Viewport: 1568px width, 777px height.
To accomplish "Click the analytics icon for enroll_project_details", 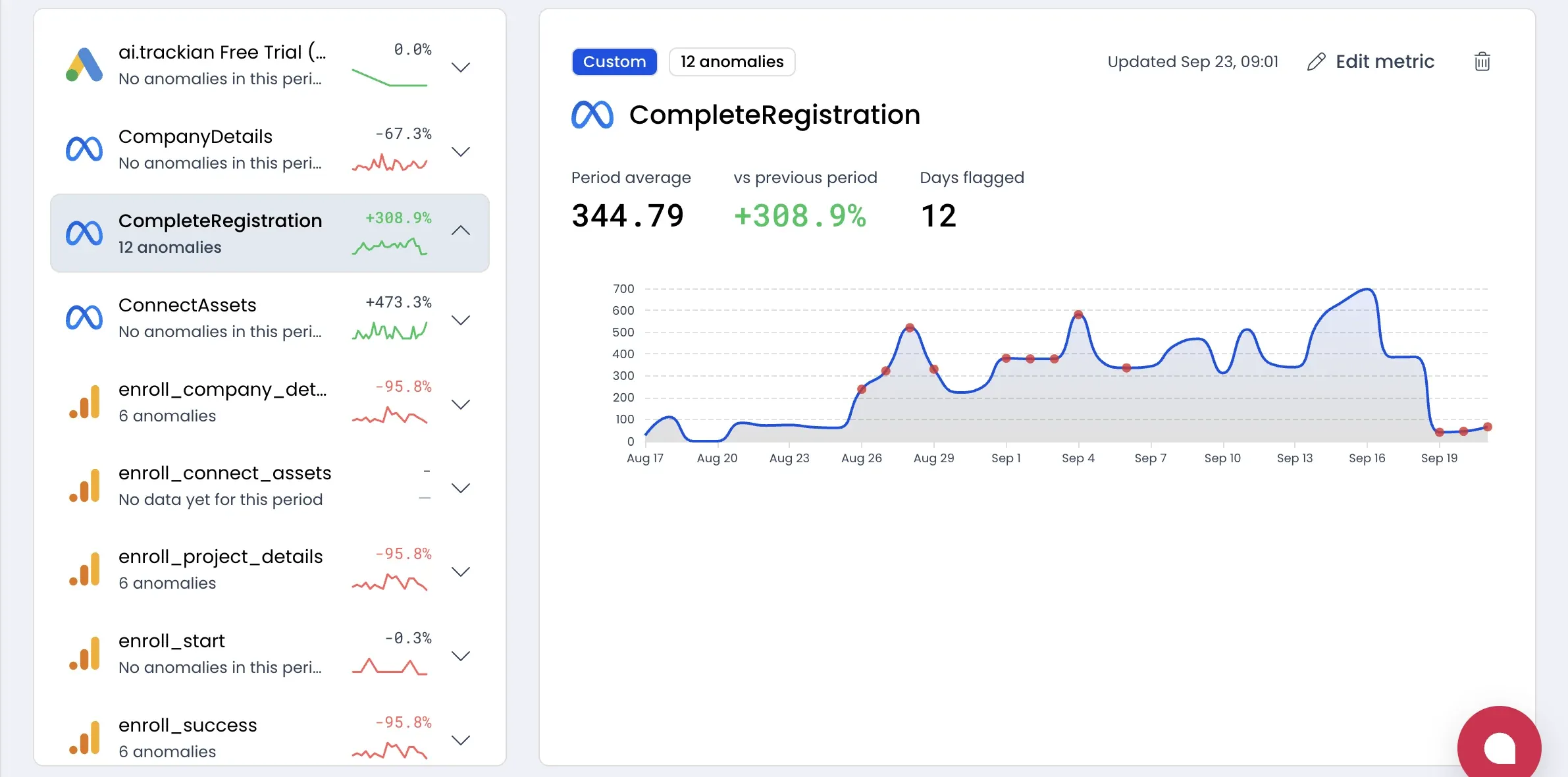I will 84,570.
